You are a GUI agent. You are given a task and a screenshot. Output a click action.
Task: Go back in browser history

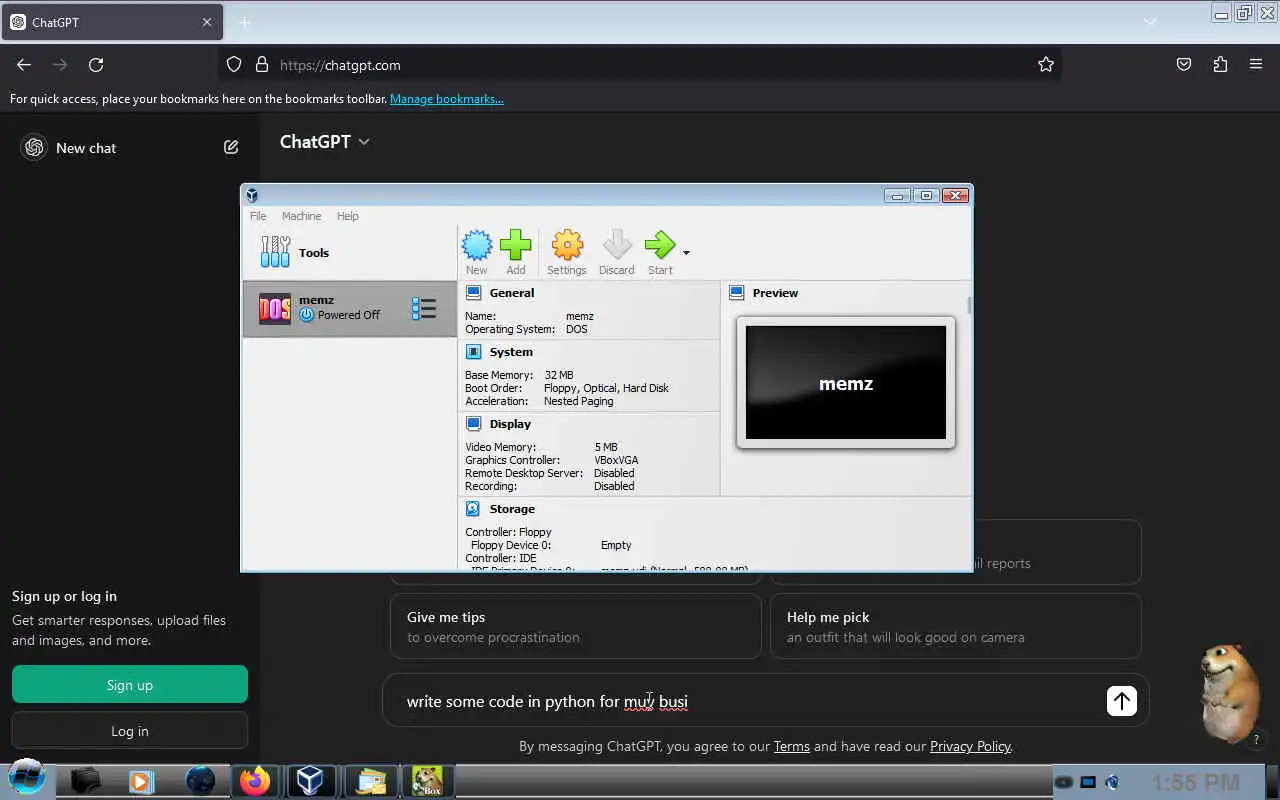24,64
